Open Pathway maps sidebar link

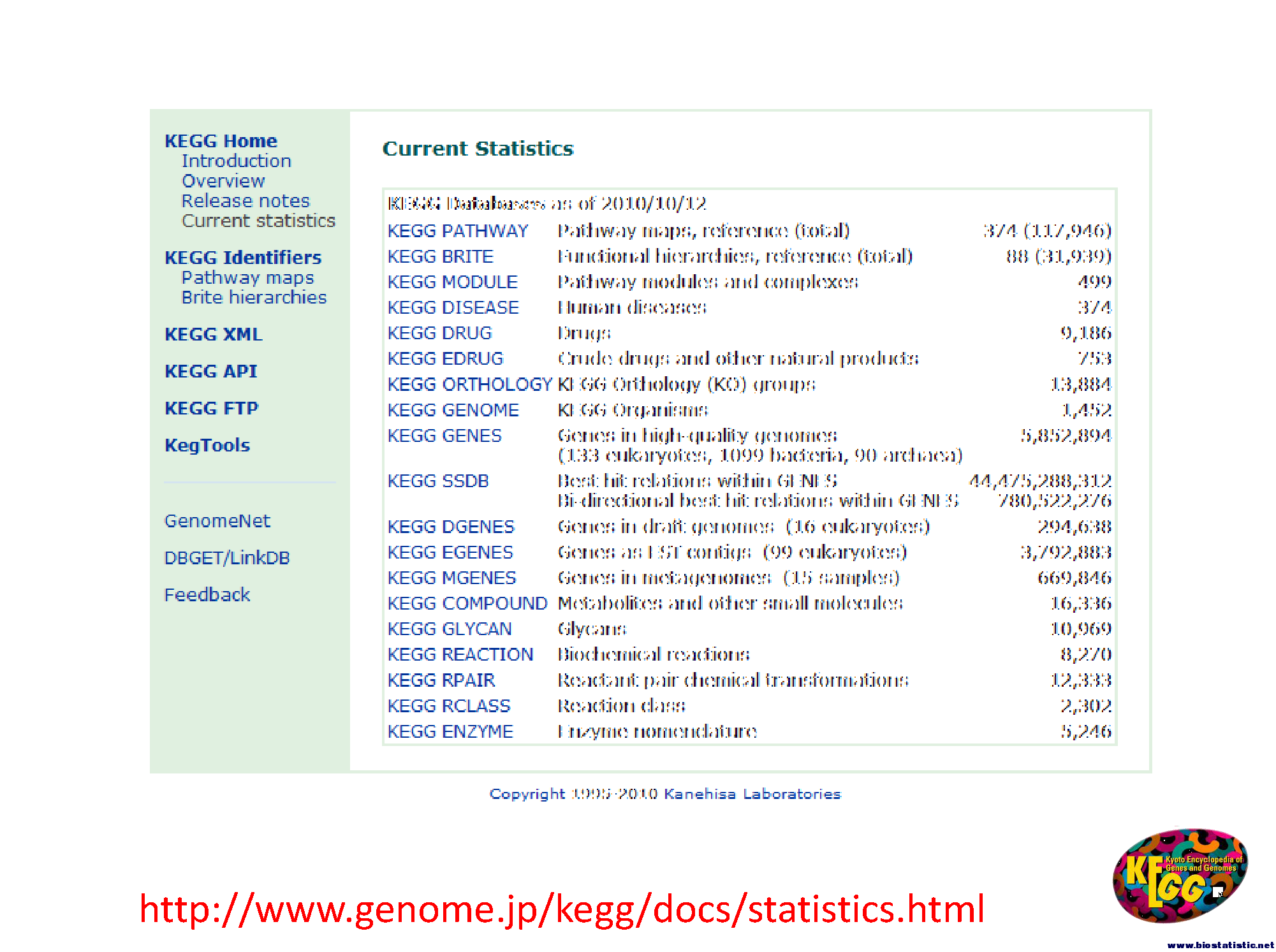click(x=247, y=278)
